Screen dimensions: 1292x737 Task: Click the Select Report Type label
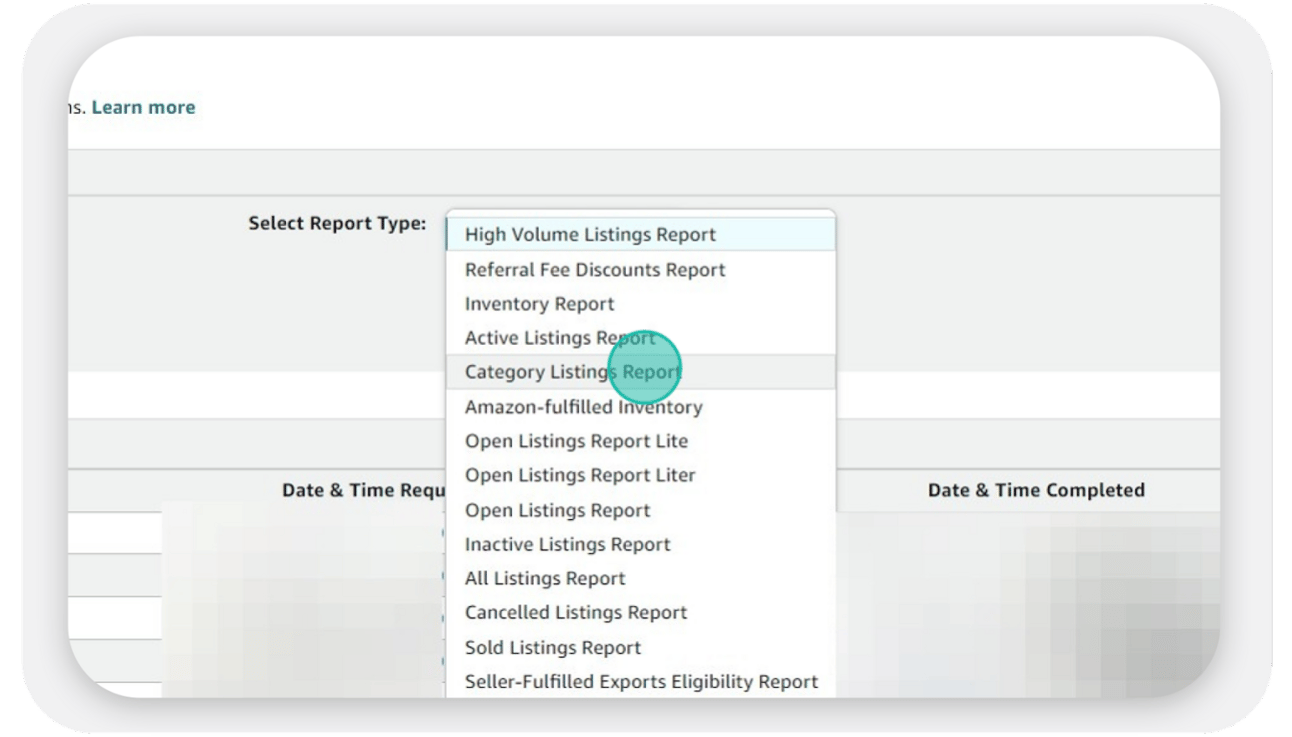click(x=337, y=223)
